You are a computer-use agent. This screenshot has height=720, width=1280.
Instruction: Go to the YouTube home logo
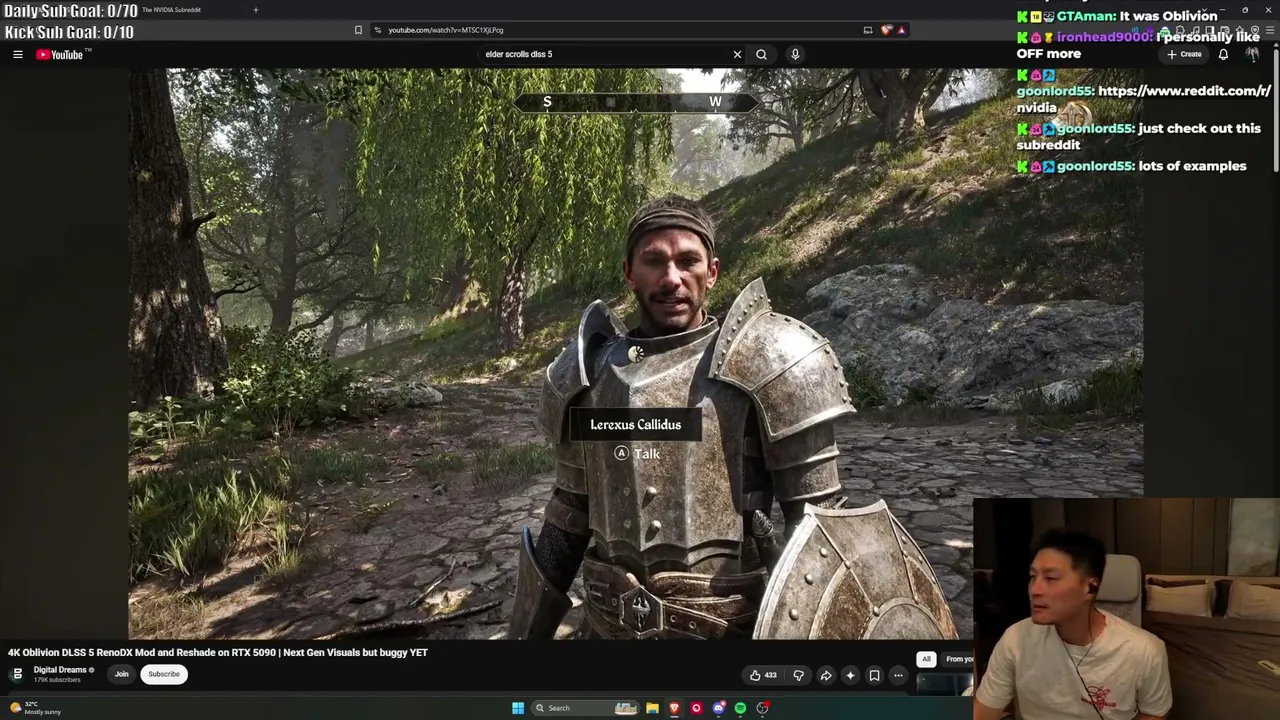click(x=60, y=55)
